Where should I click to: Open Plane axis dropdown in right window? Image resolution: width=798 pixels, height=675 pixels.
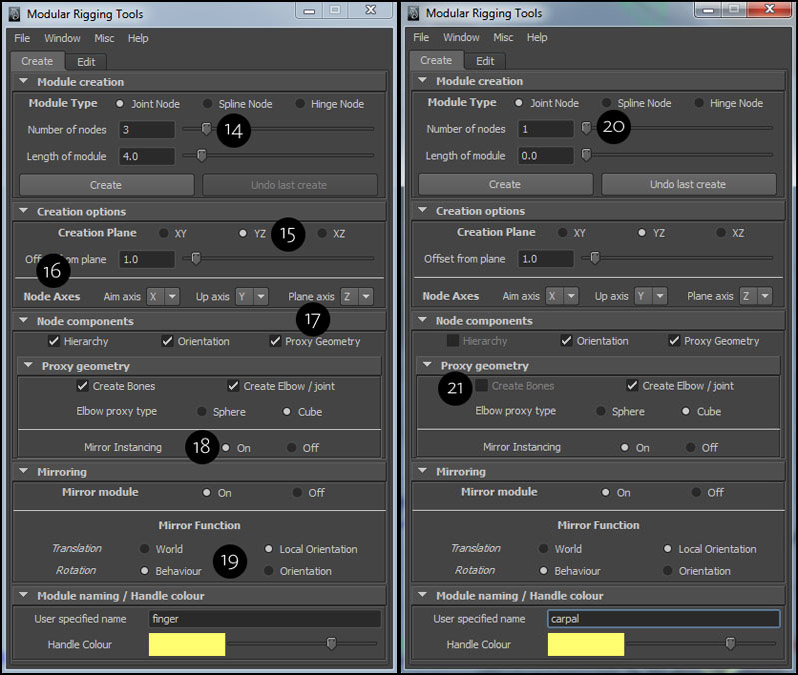pyautogui.click(x=756, y=296)
